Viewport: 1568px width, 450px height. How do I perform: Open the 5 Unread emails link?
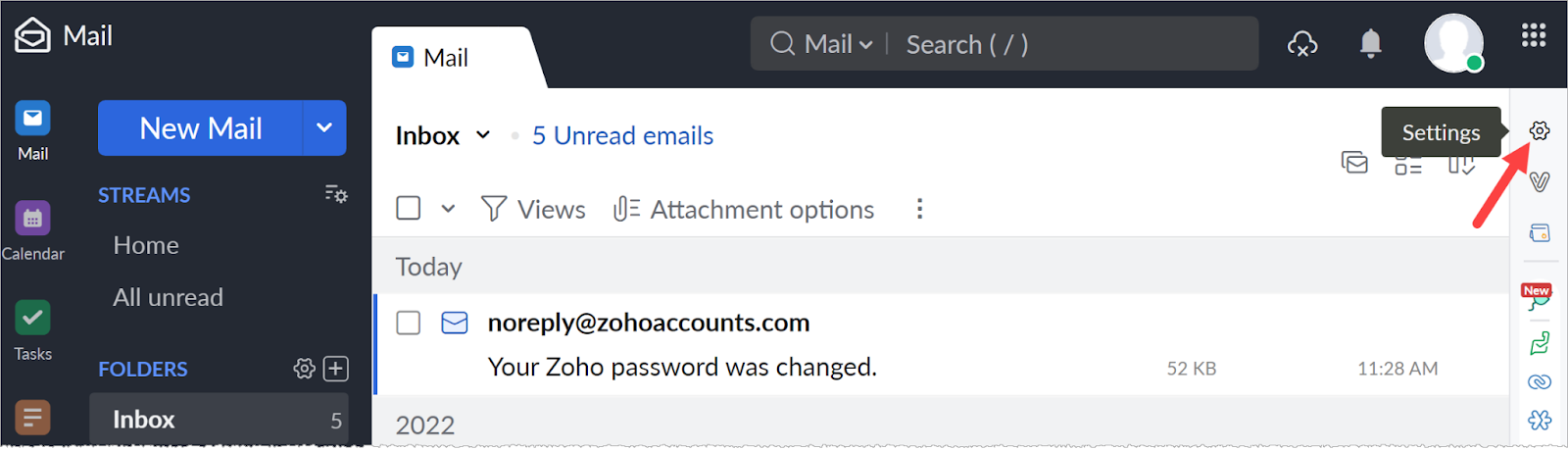pyautogui.click(x=622, y=135)
